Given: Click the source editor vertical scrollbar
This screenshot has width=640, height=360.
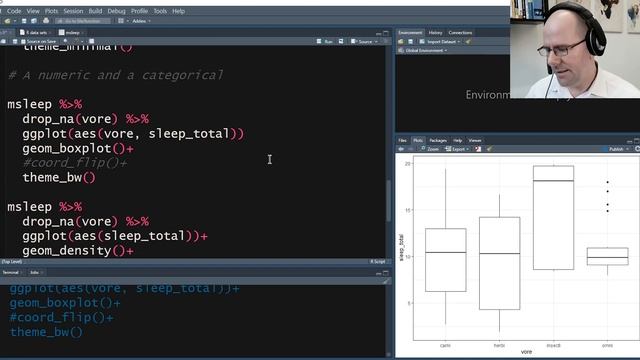Looking at the screenshot, I should [388, 200].
